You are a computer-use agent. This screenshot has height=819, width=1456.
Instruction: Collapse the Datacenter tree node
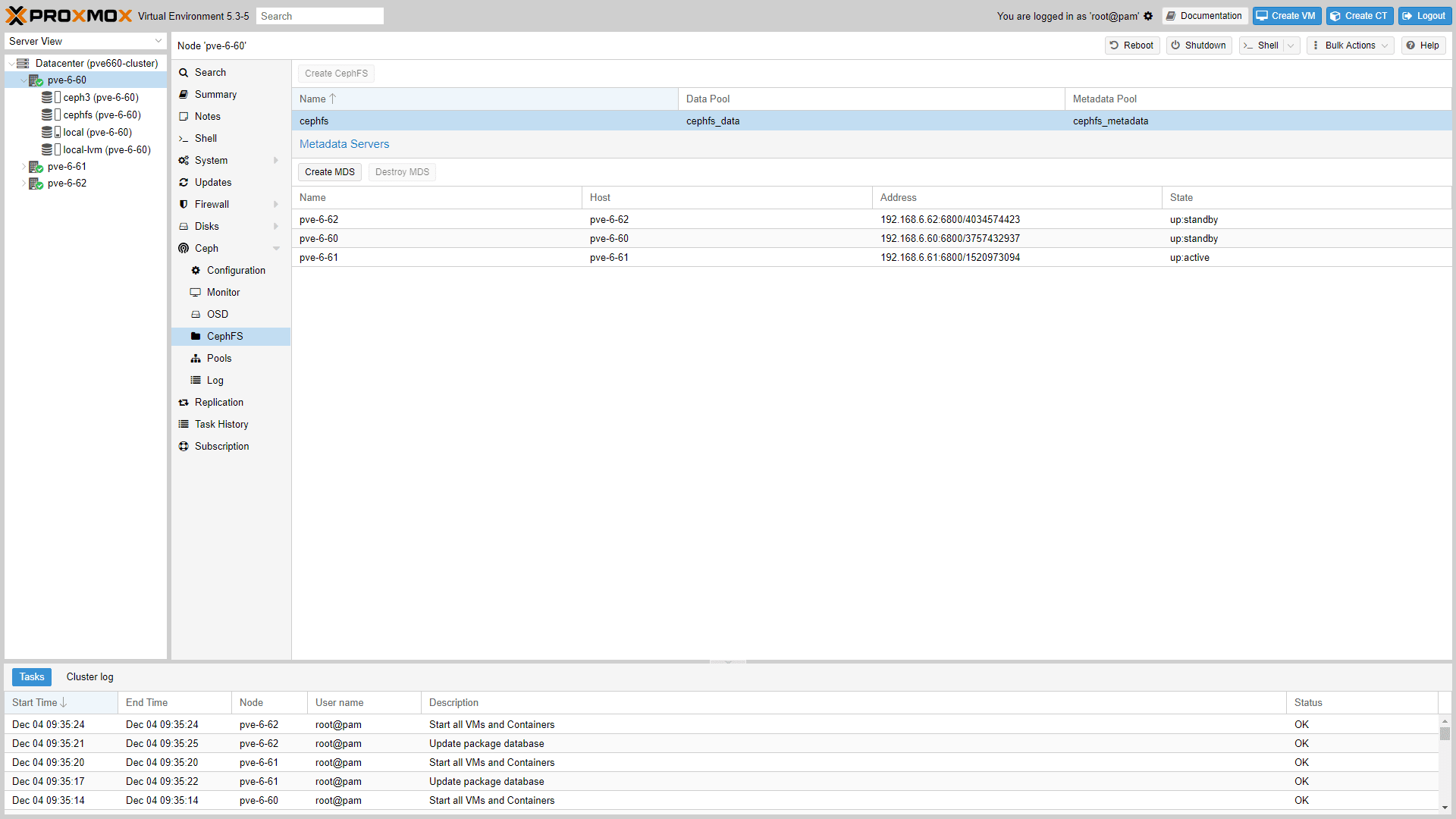pos(11,63)
